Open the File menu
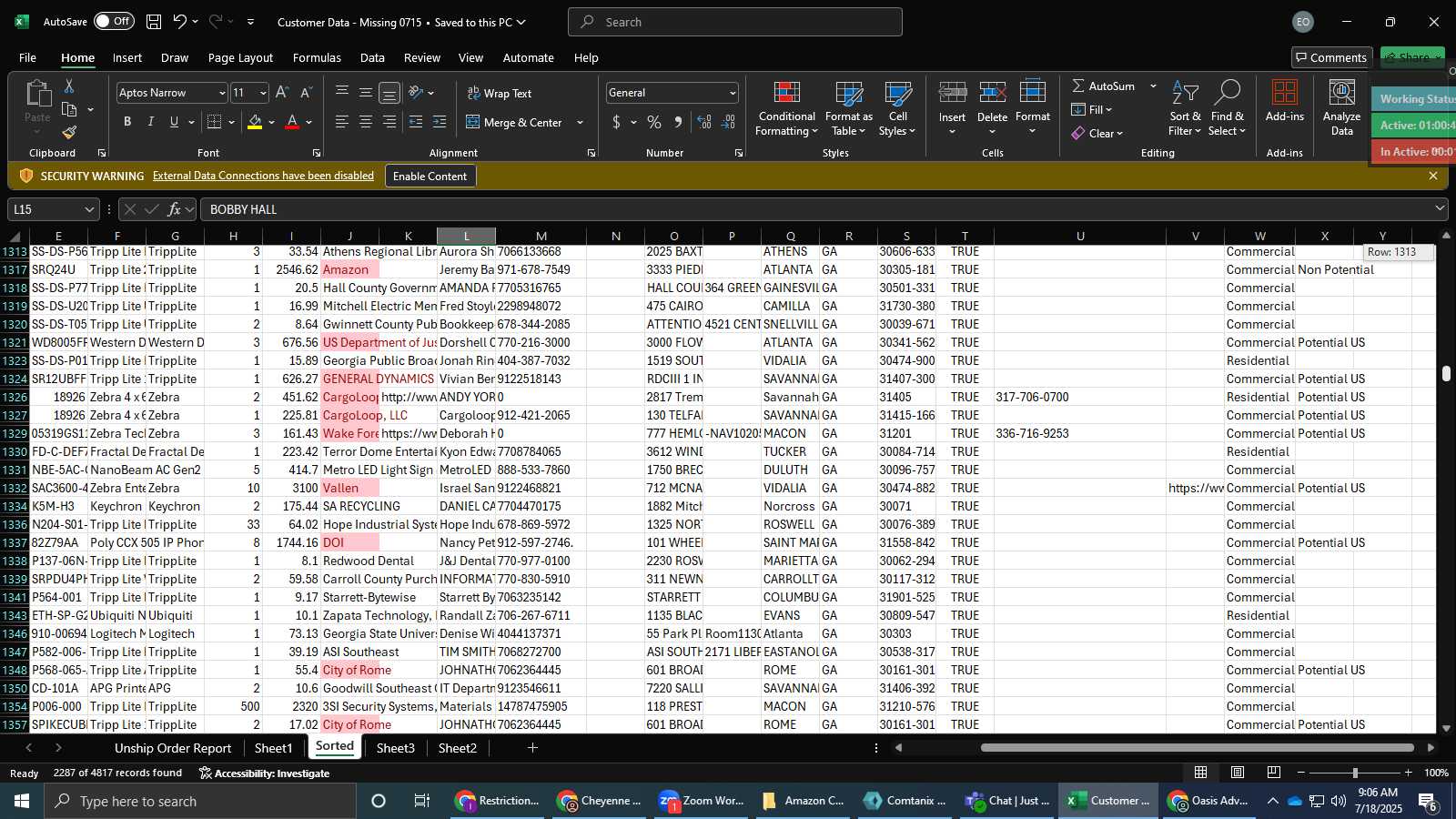 [x=27, y=57]
